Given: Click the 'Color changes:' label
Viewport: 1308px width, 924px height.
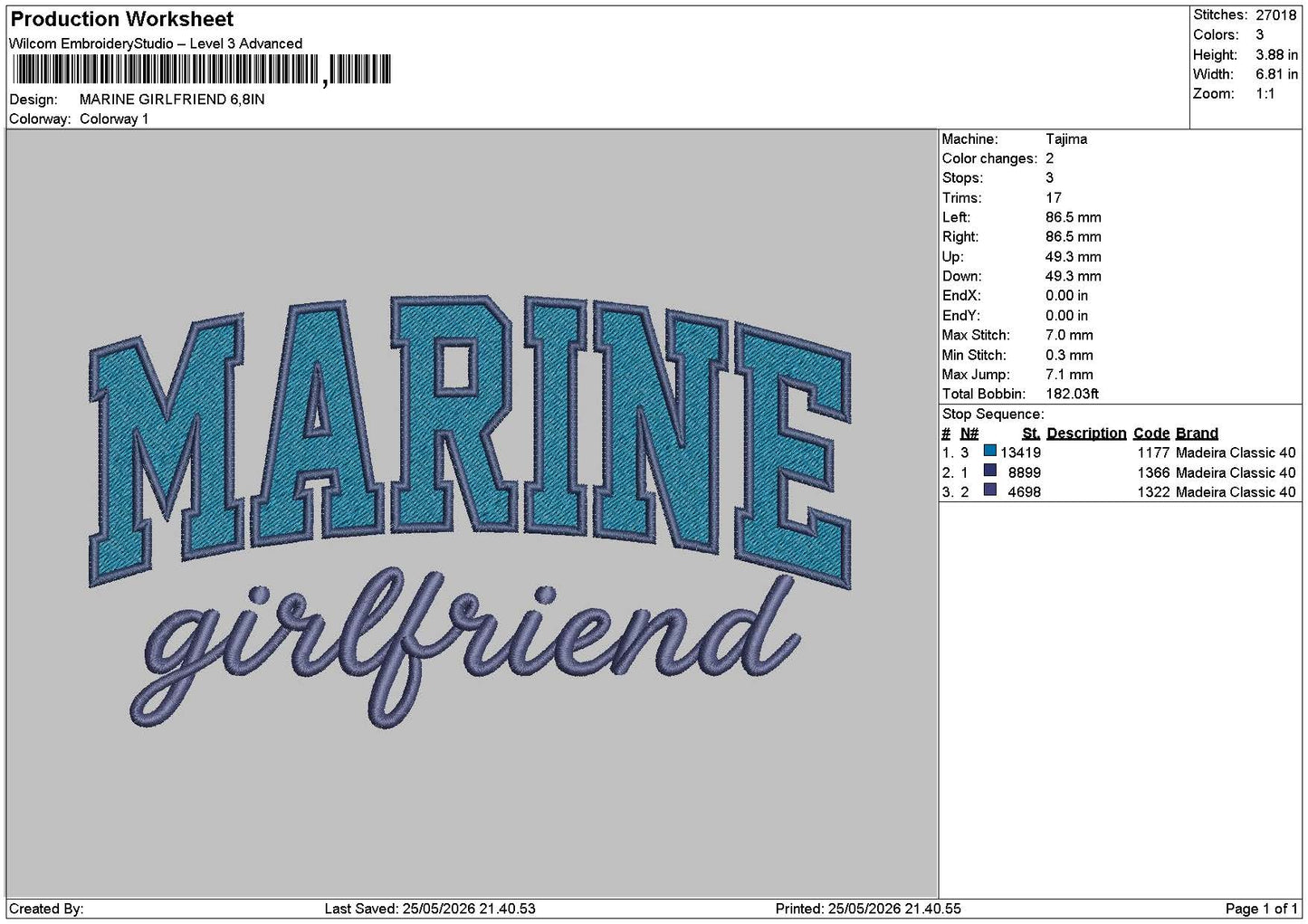Looking at the screenshot, I should coord(989,158).
